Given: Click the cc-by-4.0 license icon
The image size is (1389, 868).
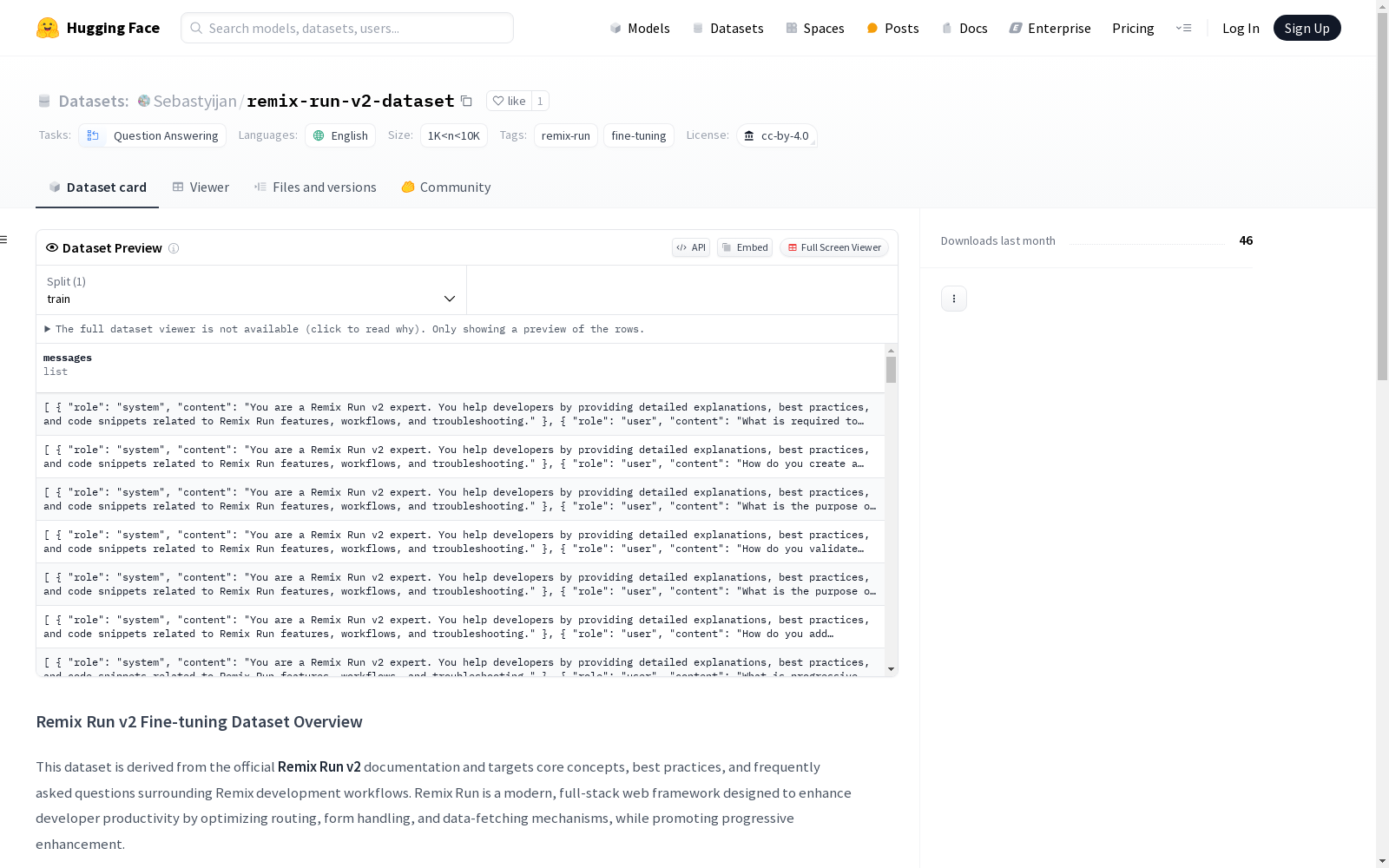Looking at the screenshot, I should [749, 135].
